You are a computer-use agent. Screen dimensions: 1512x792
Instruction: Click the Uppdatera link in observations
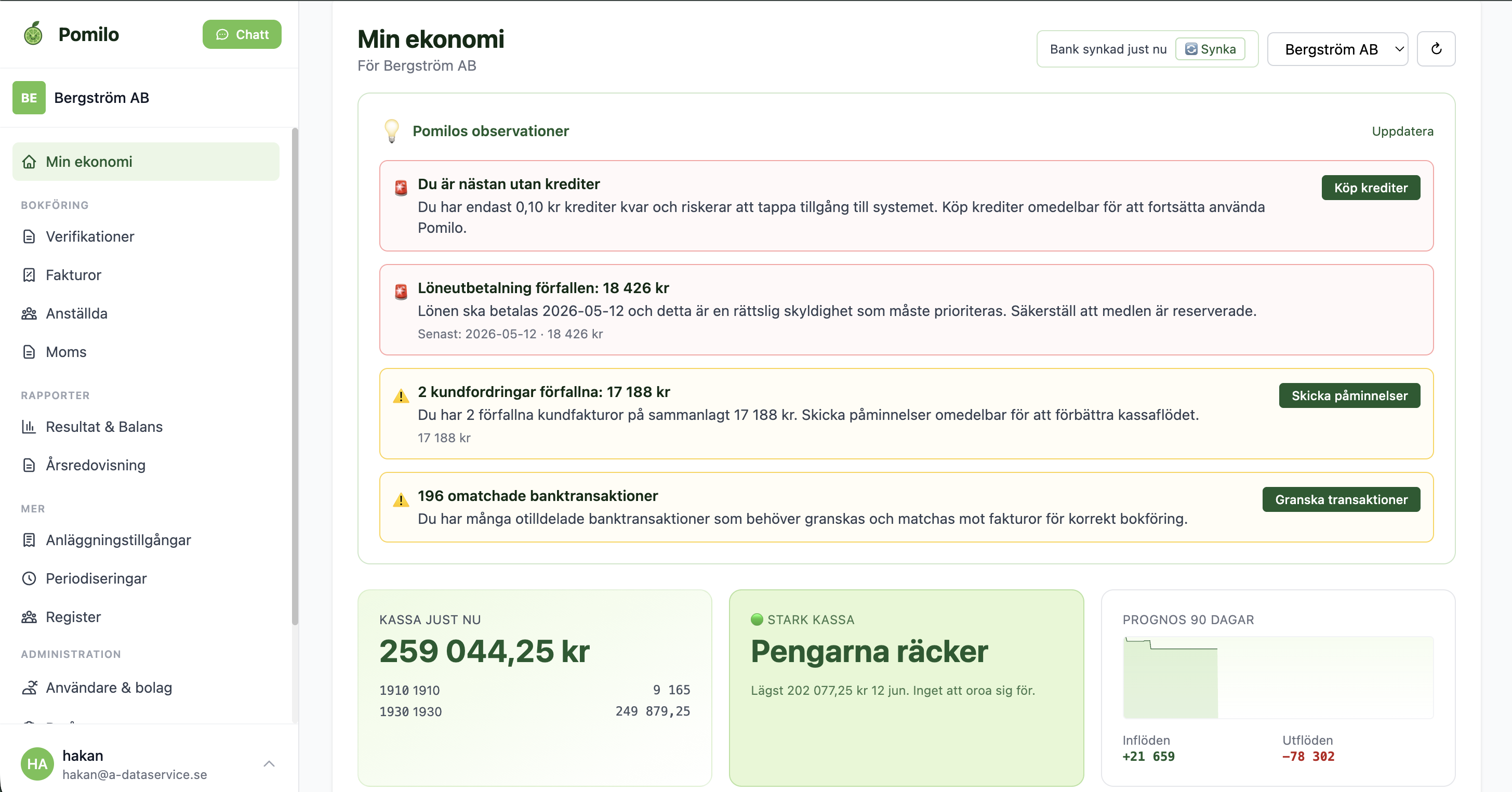pos(1402,131)
